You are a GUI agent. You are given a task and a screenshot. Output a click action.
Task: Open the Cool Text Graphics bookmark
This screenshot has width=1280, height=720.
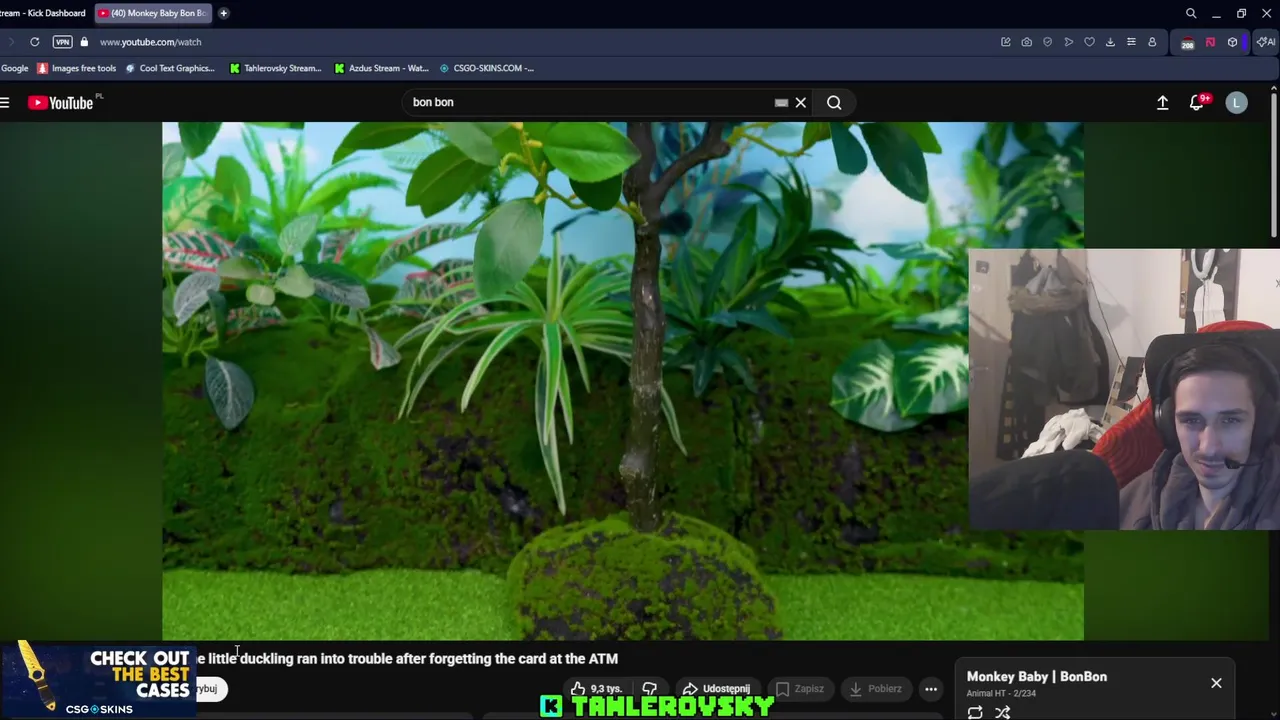point(170,68)
